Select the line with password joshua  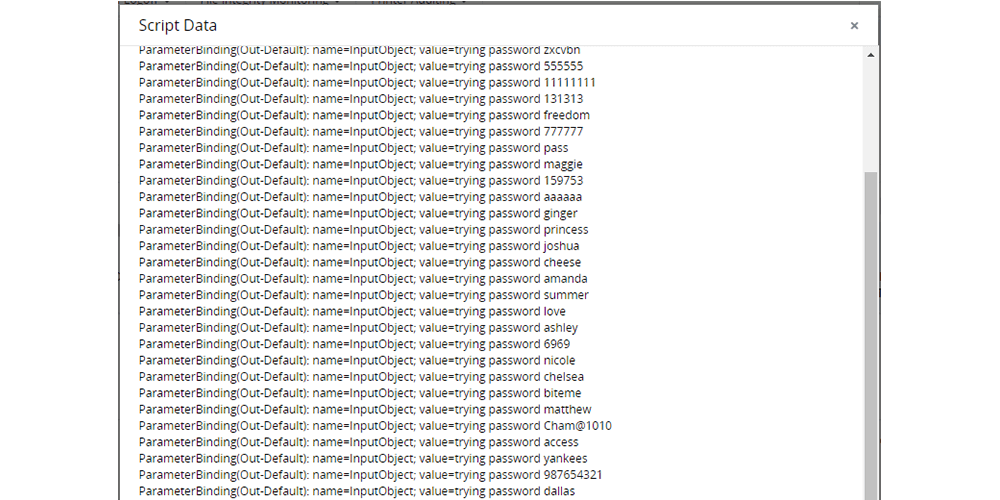[x=359, y=246]
